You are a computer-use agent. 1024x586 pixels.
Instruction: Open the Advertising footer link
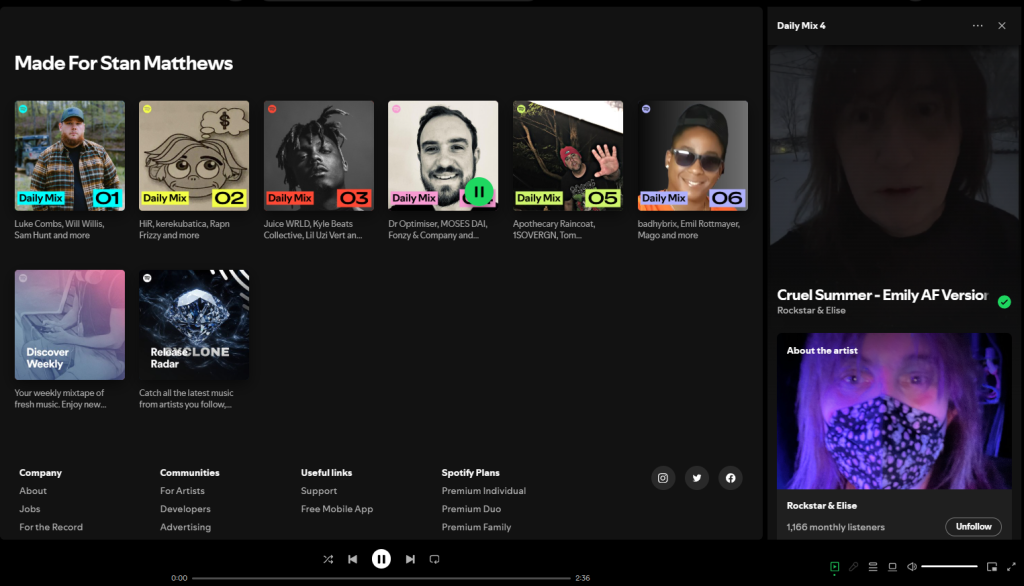[x=185, y=527]
